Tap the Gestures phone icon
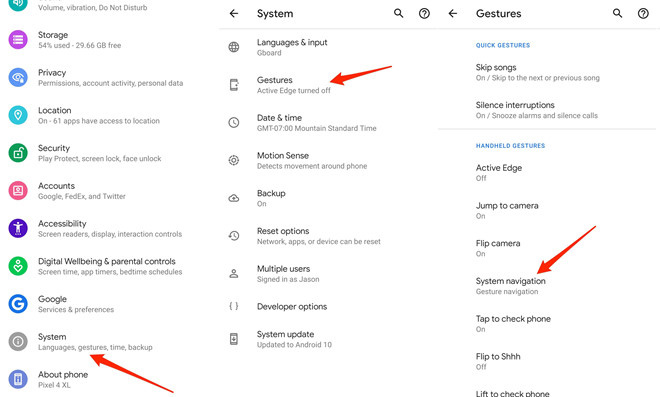Image resolution: width=660 pixels, height=397 pixels. [234, 85]
